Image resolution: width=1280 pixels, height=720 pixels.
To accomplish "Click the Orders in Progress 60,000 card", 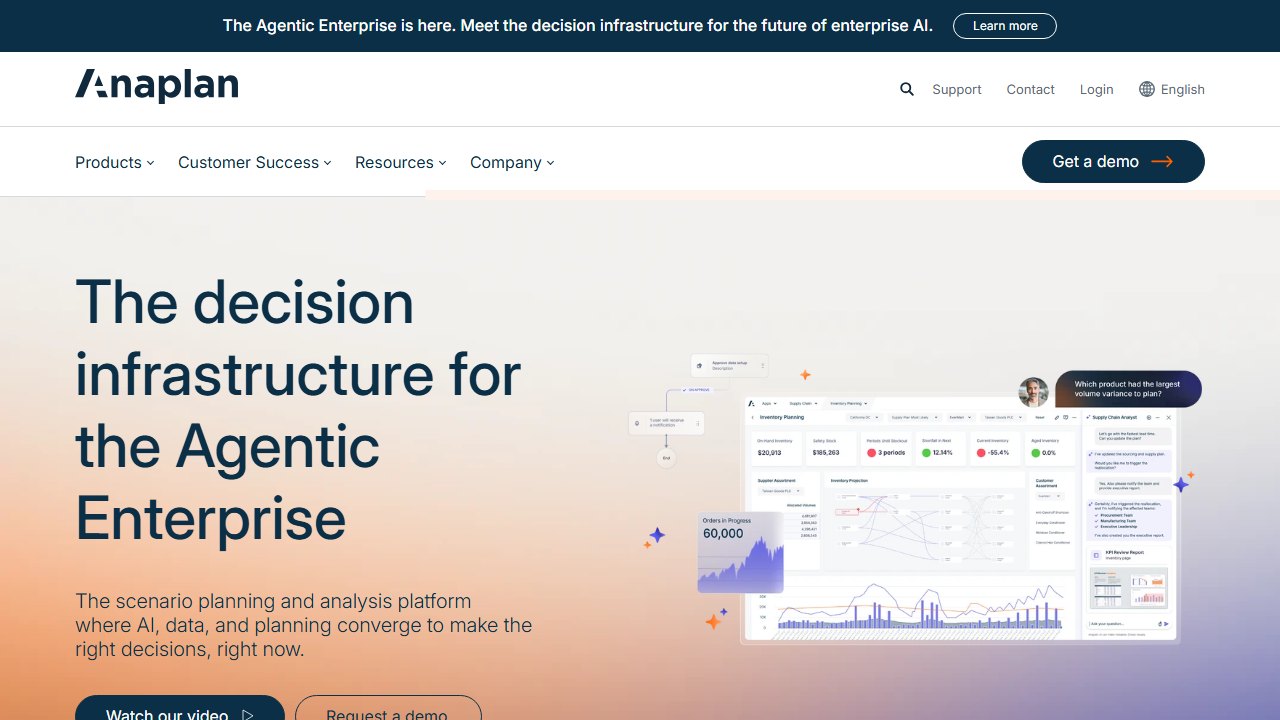I will pyautogui.click(x=740, y=553).
